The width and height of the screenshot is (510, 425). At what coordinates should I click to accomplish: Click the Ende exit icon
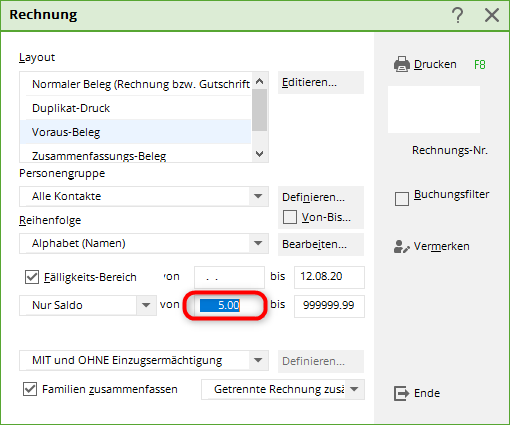401,393
